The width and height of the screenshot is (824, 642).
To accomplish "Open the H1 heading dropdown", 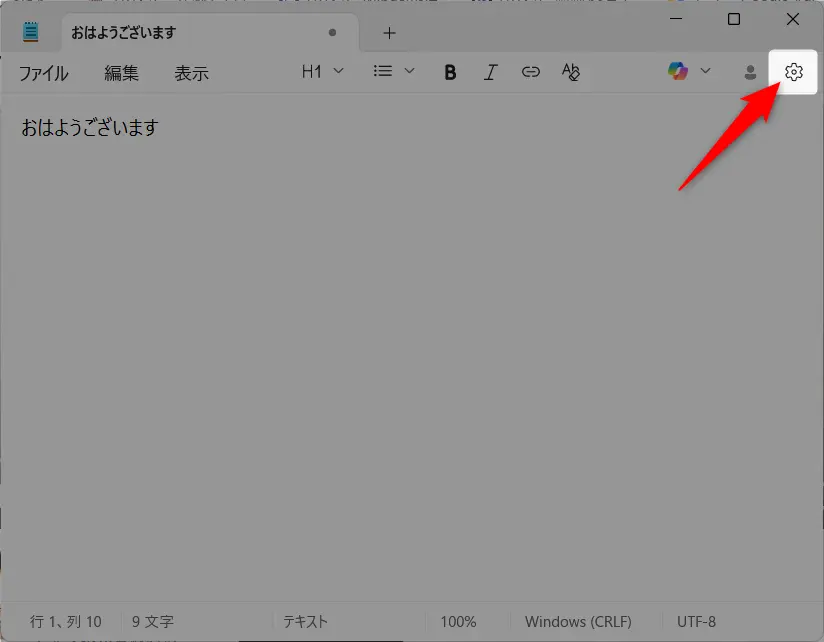I will [x=322, y=71].
